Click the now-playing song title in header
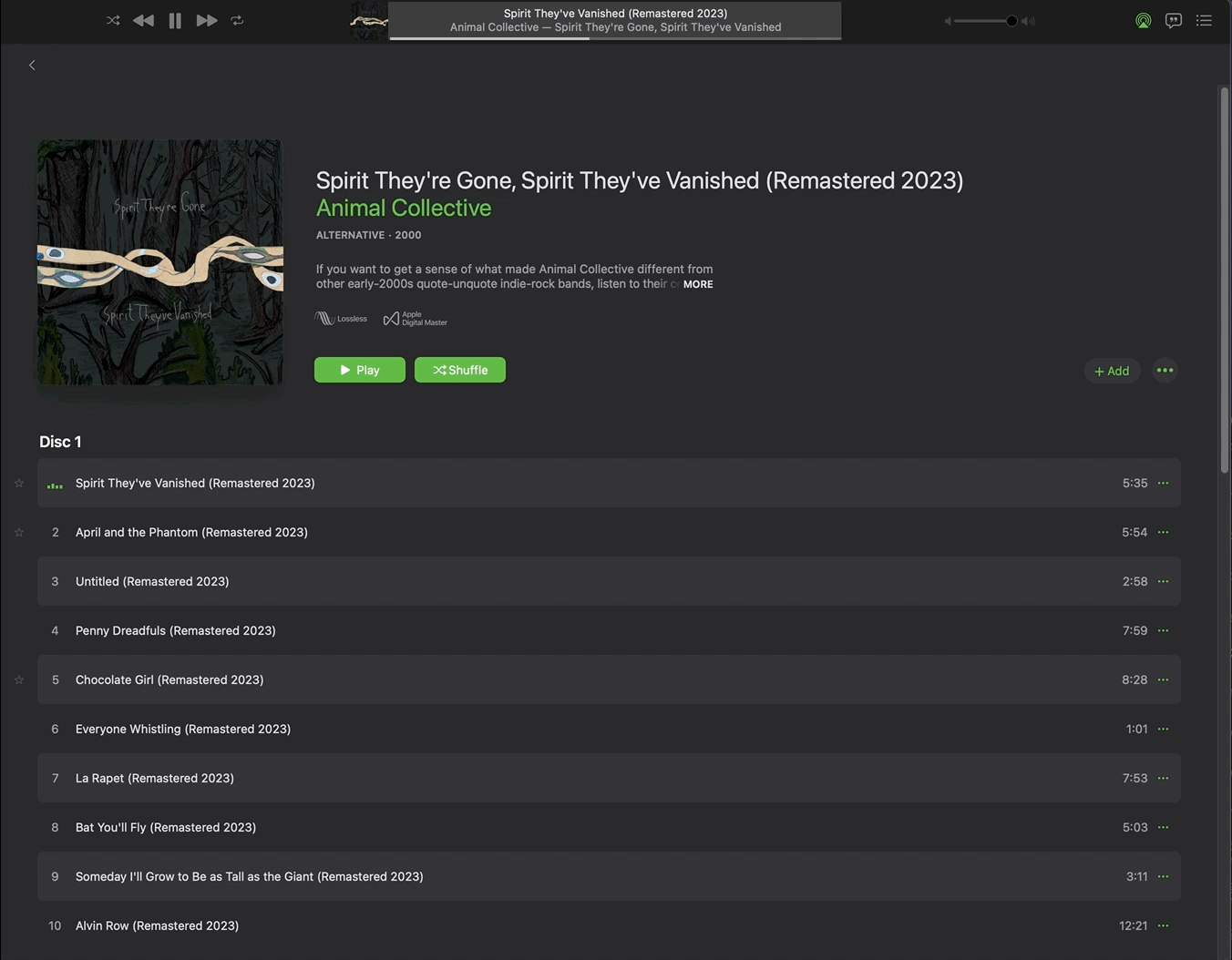Screen dimensions: 1232x960 pyautogui.click(x=615, y=13)
